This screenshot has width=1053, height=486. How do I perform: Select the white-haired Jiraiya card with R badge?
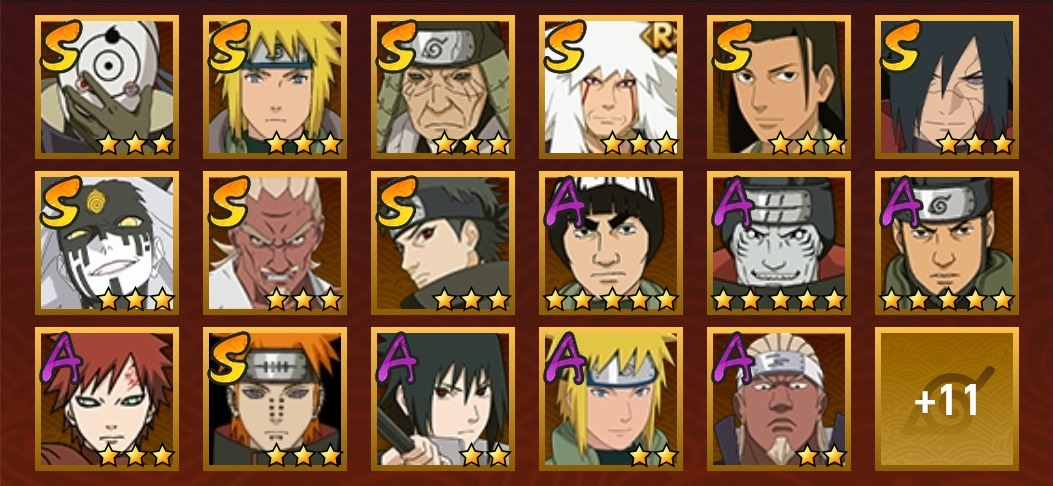[x=611, y=87]
